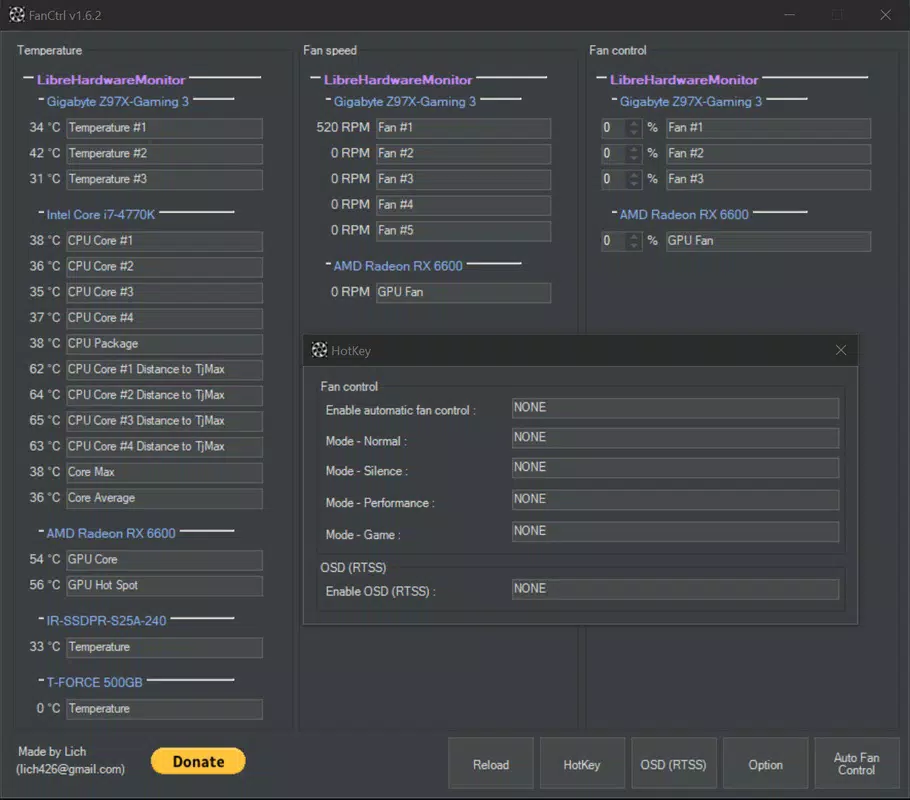Set hotkey field for Mode - Performance

tap(675, 499)
